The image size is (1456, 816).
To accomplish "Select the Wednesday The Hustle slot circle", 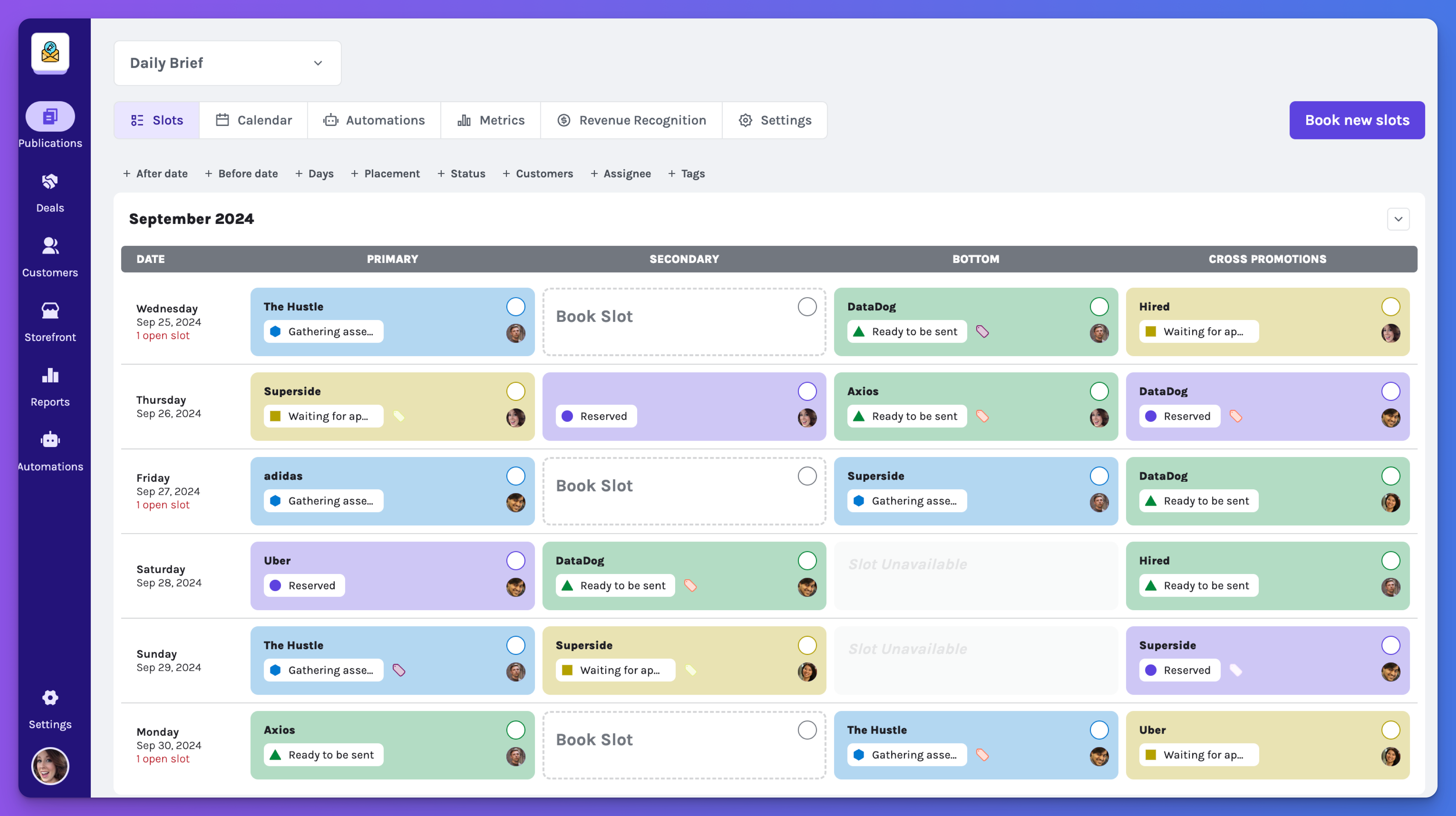I will click(515, 307).
